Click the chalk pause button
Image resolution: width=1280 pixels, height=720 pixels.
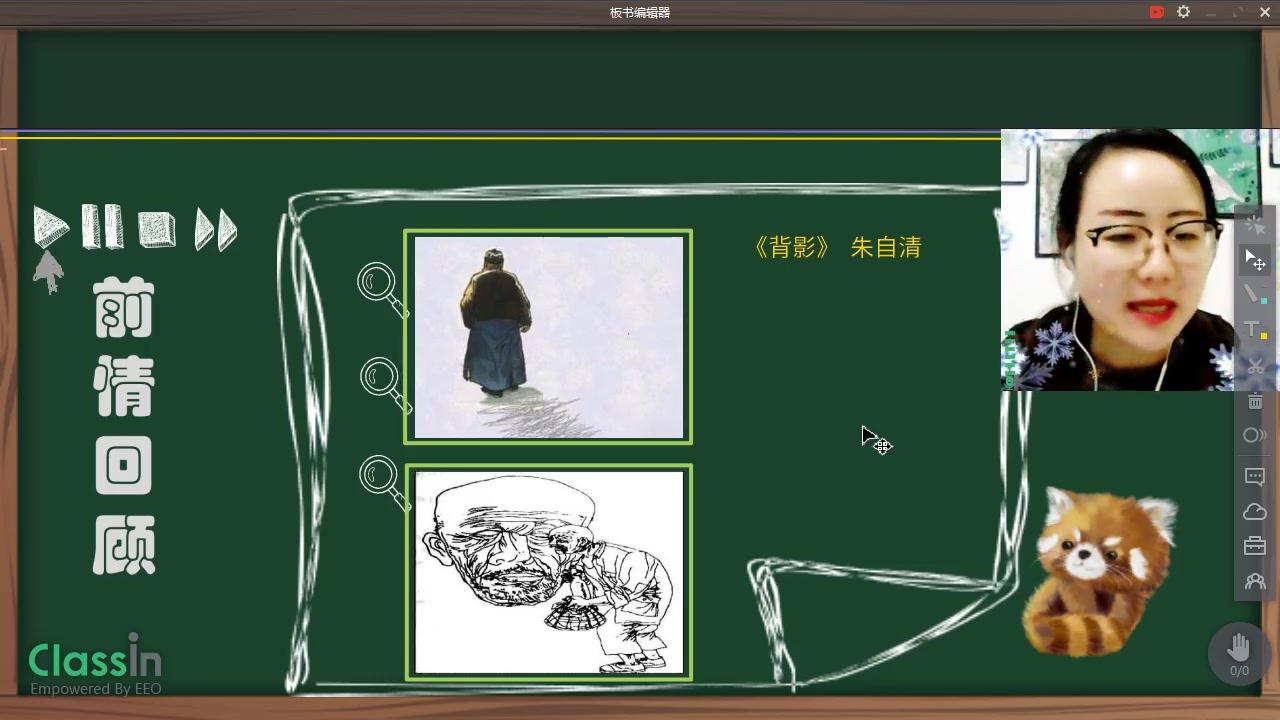coord(102,227)
